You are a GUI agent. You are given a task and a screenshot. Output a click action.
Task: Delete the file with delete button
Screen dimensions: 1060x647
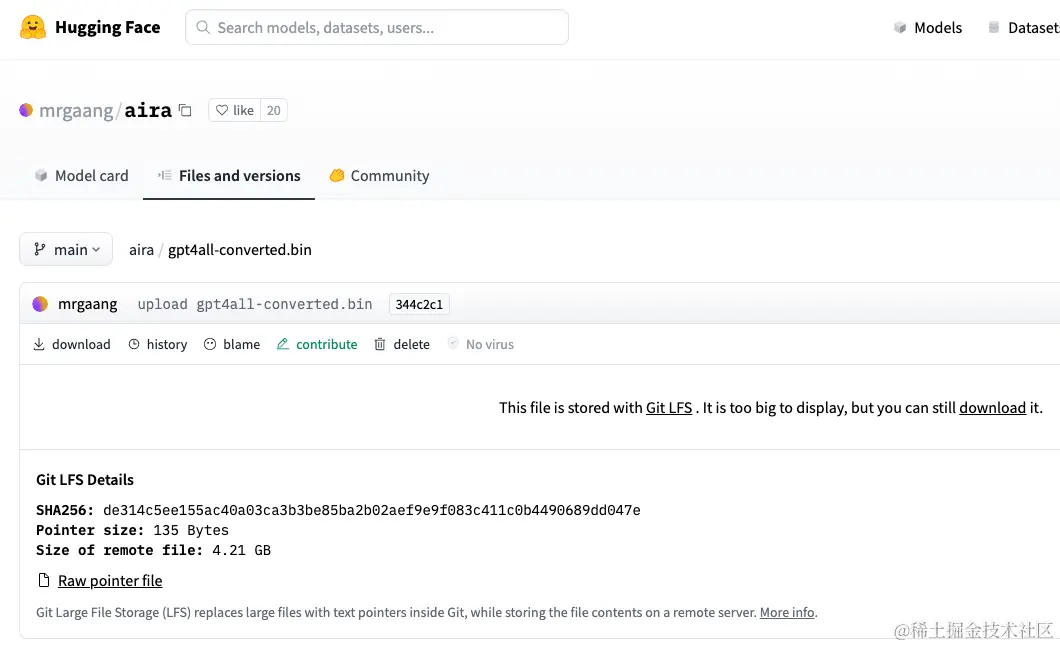click(402, 344)
